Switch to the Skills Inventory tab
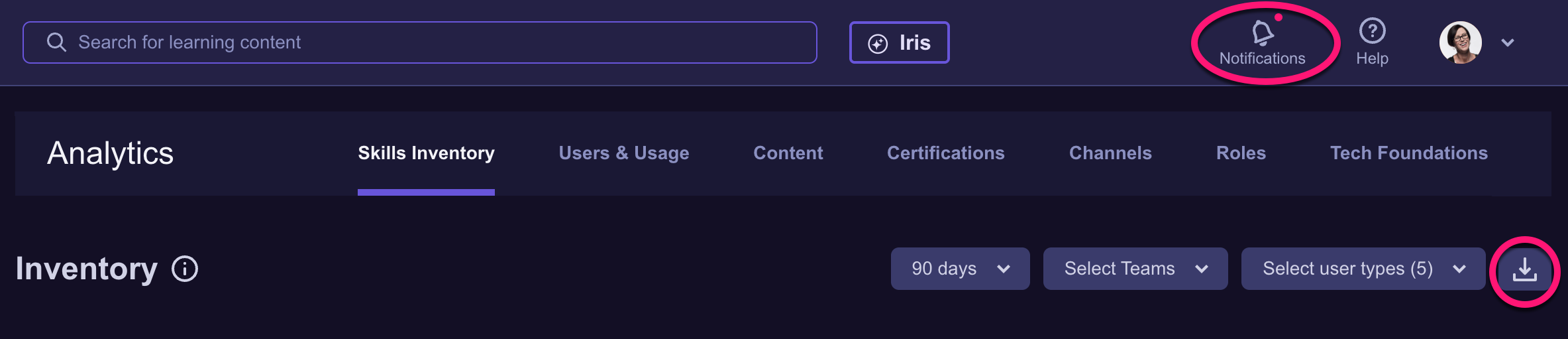 pos(426,153)
